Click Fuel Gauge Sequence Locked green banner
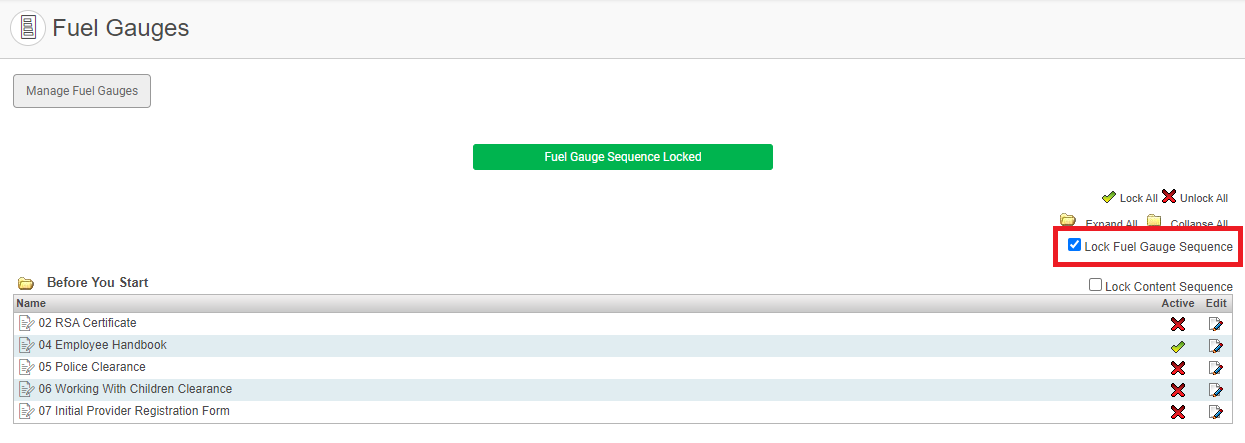1245x443 pixels. [x=622, y=157]
